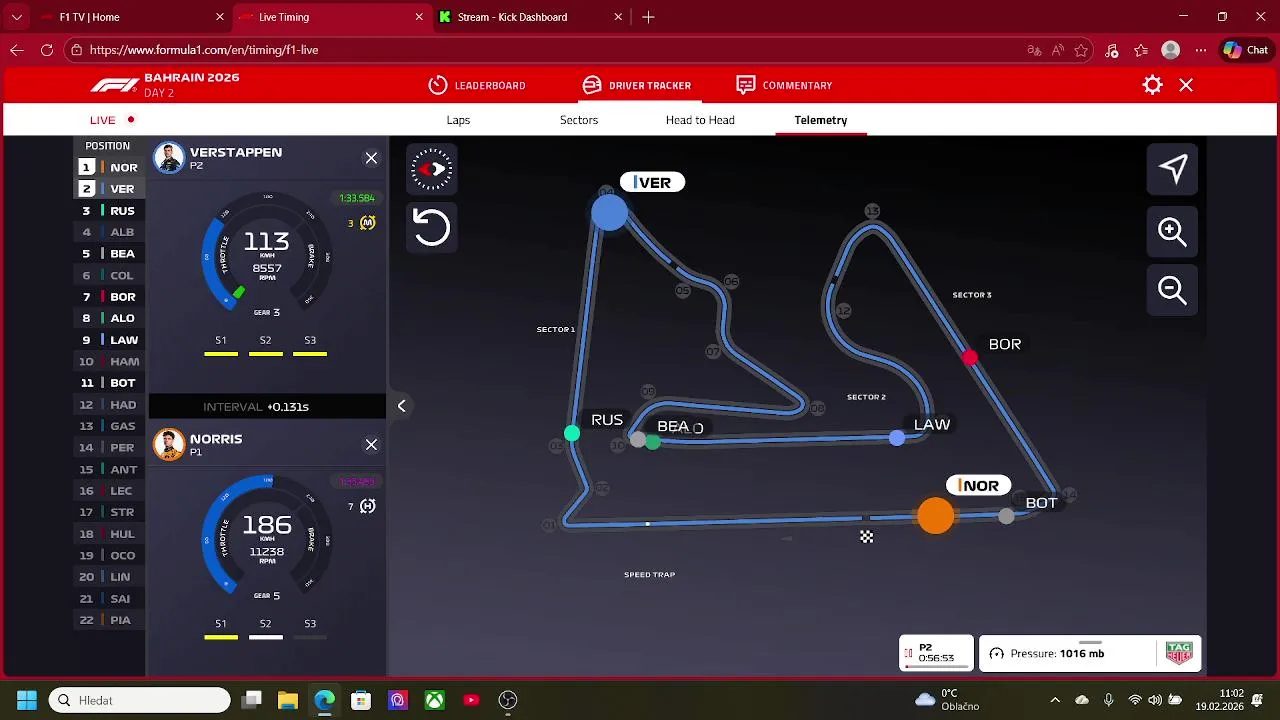Zoom out on the track map
The image size is (1280, 720).
tap(1173, 290)
